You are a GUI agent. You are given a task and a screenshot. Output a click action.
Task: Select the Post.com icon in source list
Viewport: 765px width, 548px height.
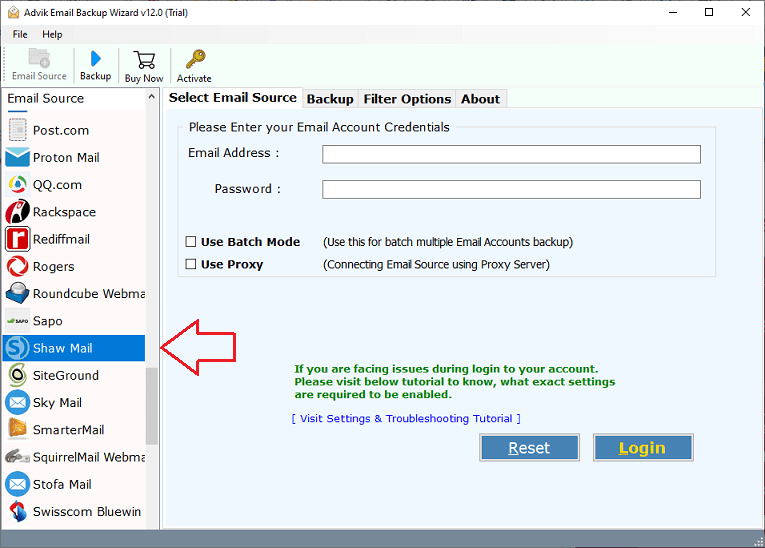click(18, 130)
